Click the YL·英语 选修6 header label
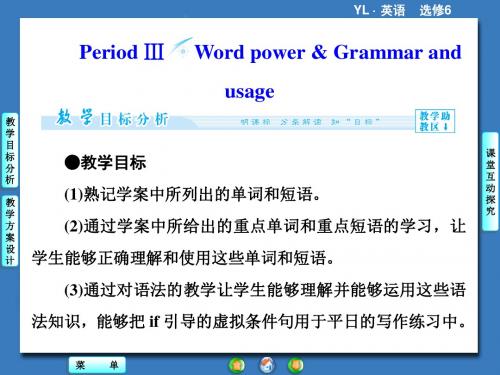This screenshot has height=375, width=500. [x=402, y=10]
